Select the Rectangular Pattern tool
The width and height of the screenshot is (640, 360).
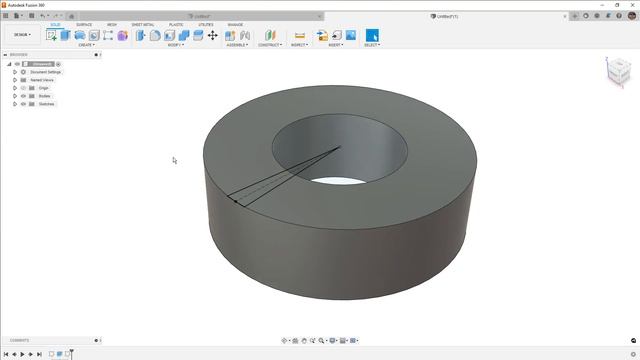(108, 36)
